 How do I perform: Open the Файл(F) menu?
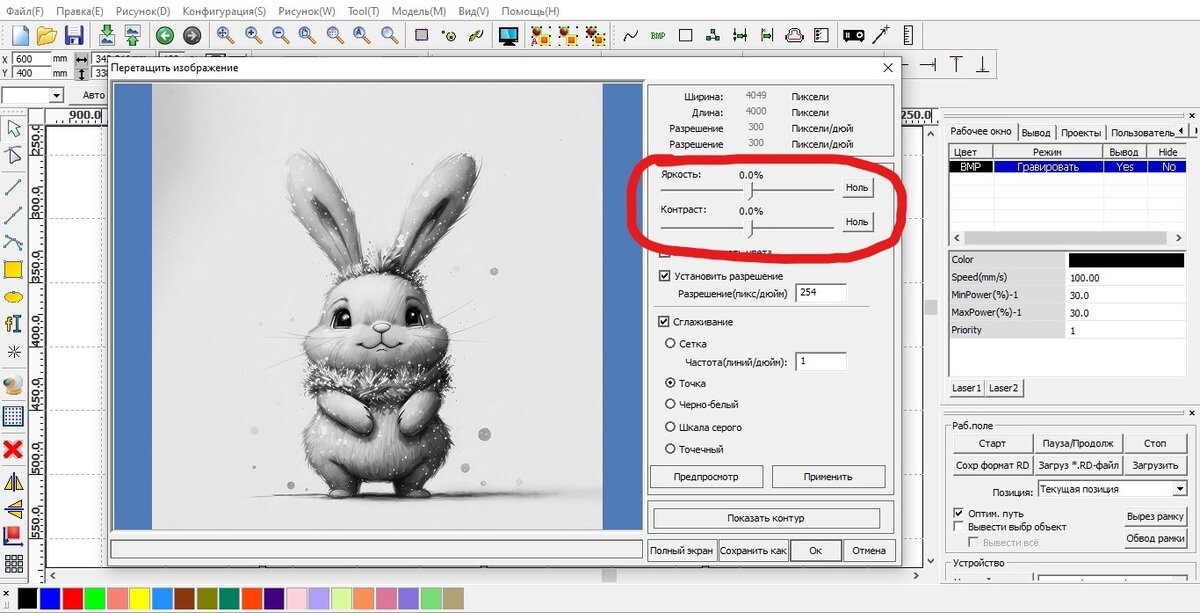click(24, 11)
